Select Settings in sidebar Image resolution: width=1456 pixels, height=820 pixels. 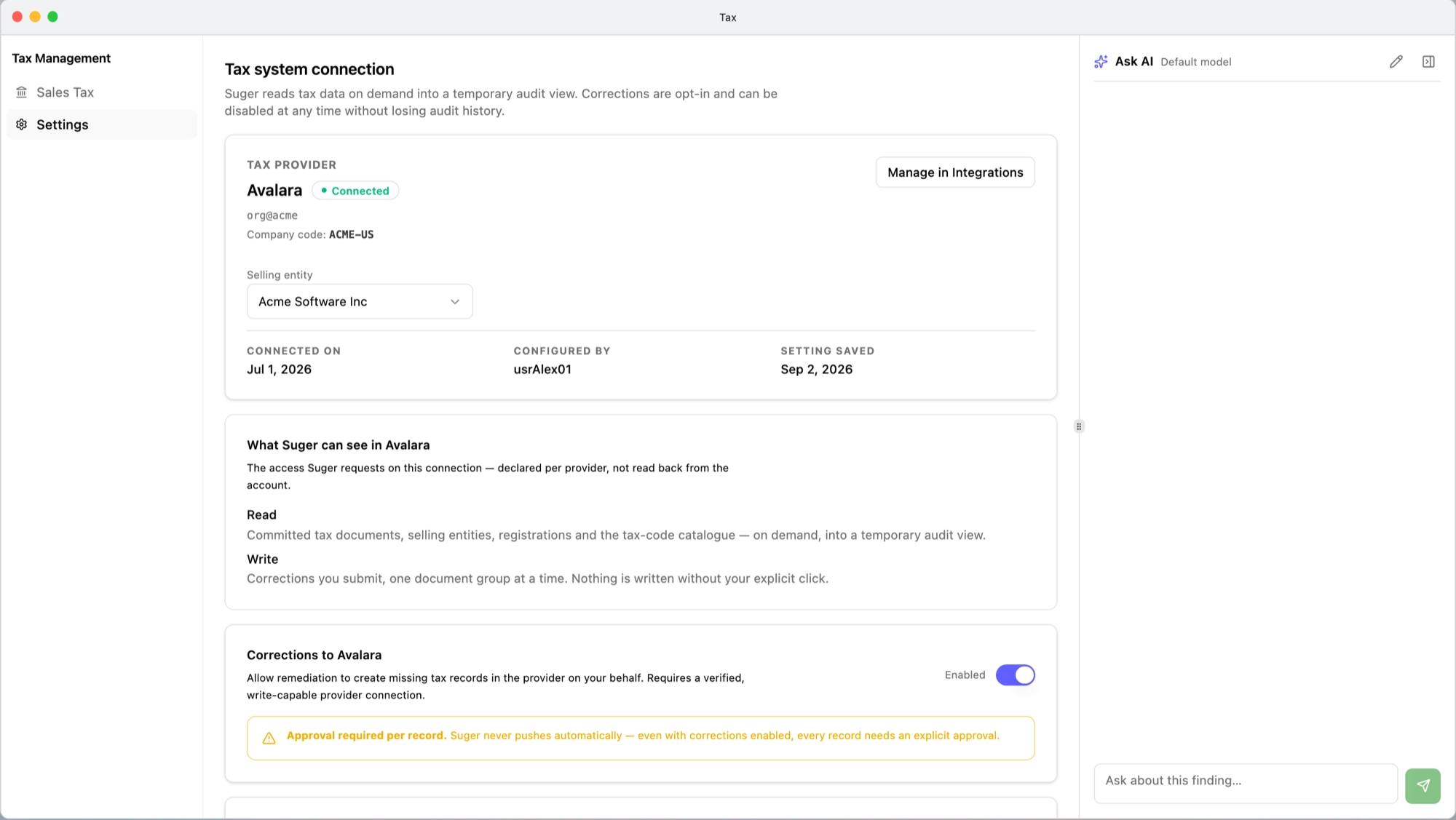(101, 124)
